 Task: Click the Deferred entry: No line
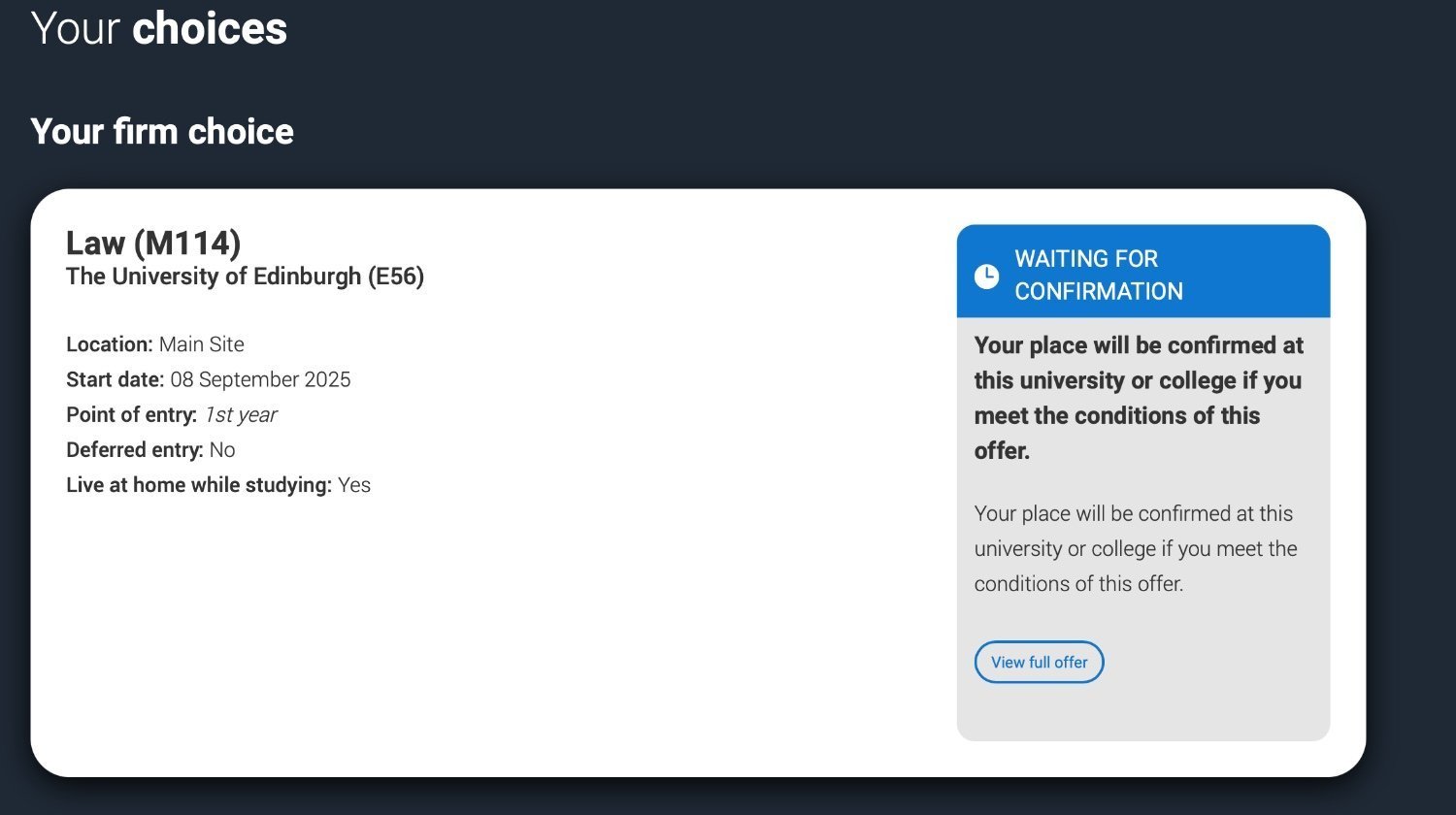click(x=150, y=450)
